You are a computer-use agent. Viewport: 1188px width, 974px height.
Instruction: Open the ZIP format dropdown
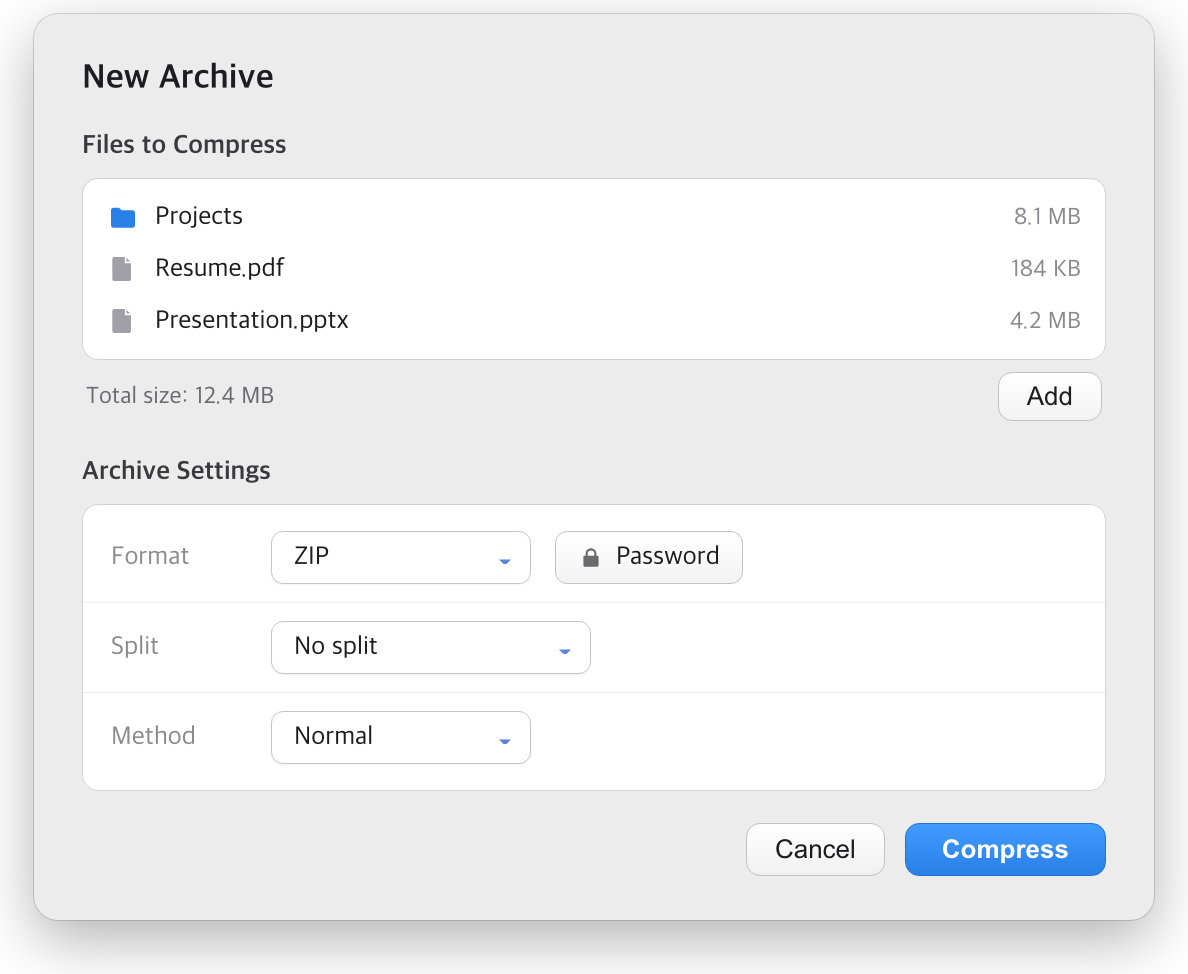point(401,557)
